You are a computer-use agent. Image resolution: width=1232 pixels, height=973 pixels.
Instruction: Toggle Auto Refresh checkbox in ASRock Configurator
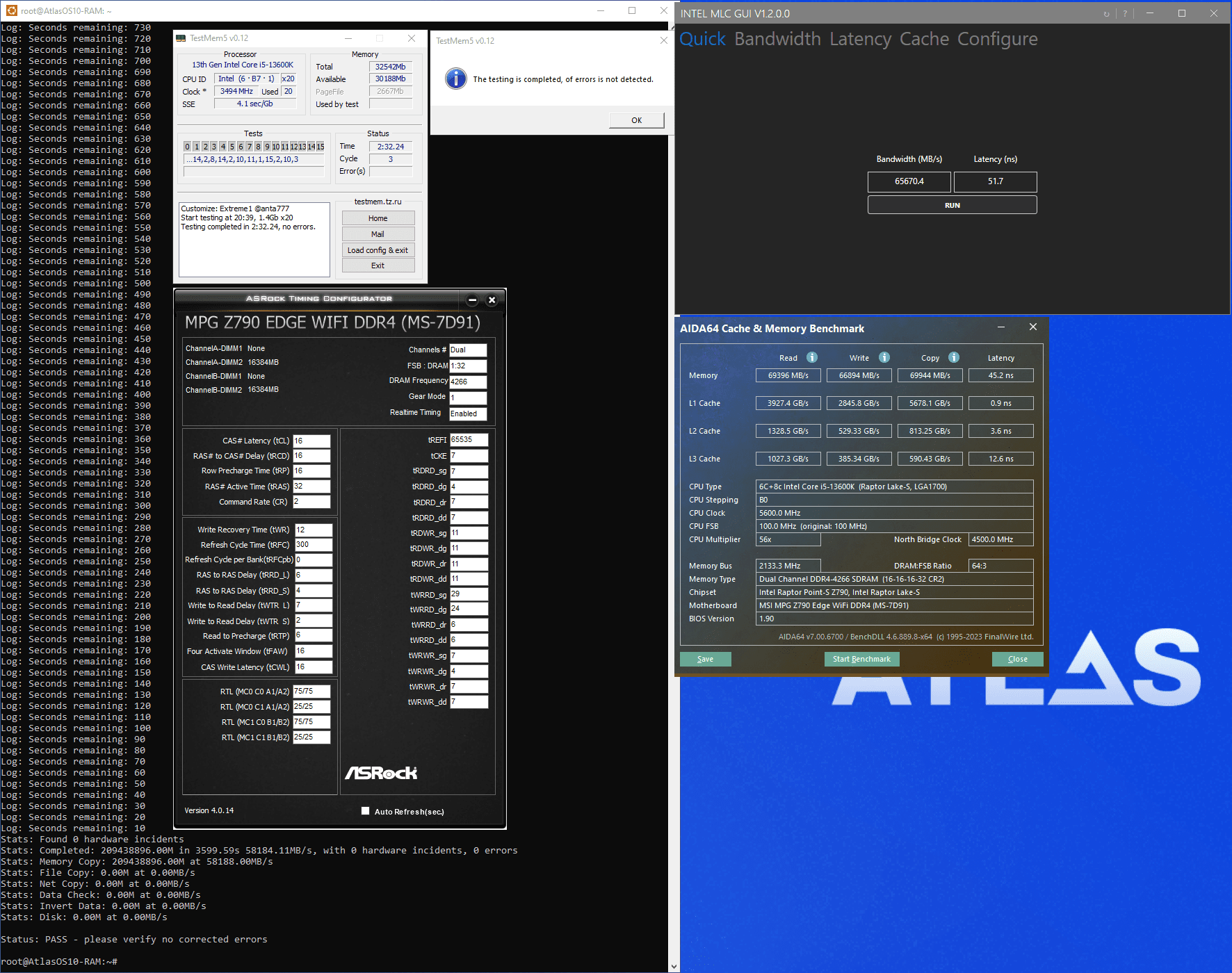[x=365, y=811]
